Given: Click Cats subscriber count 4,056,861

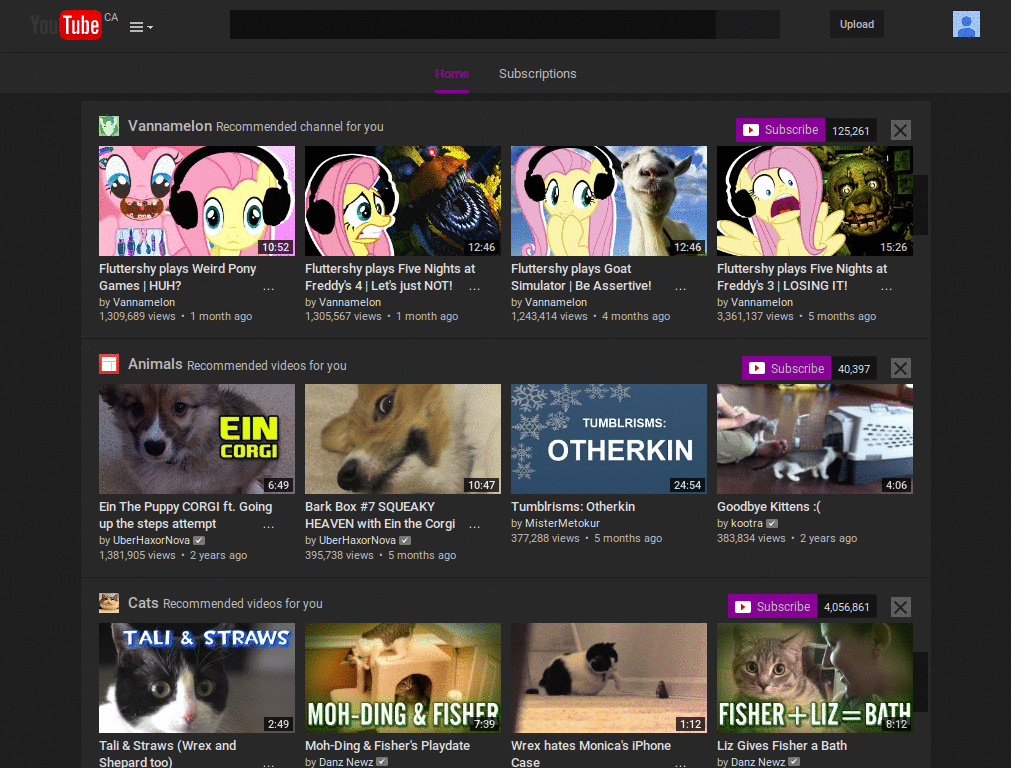Looking at the screenshot, I should pyautogui.click(x=846, y=607).
